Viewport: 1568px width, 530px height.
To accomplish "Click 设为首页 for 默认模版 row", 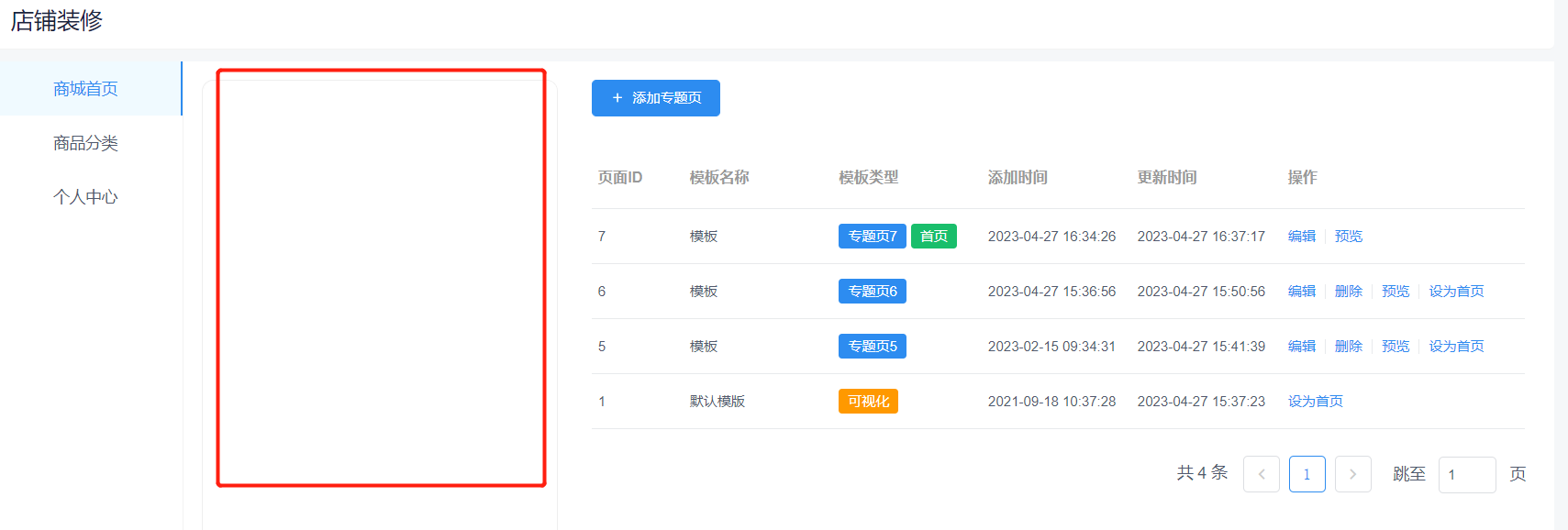I will click(1316, 402).
